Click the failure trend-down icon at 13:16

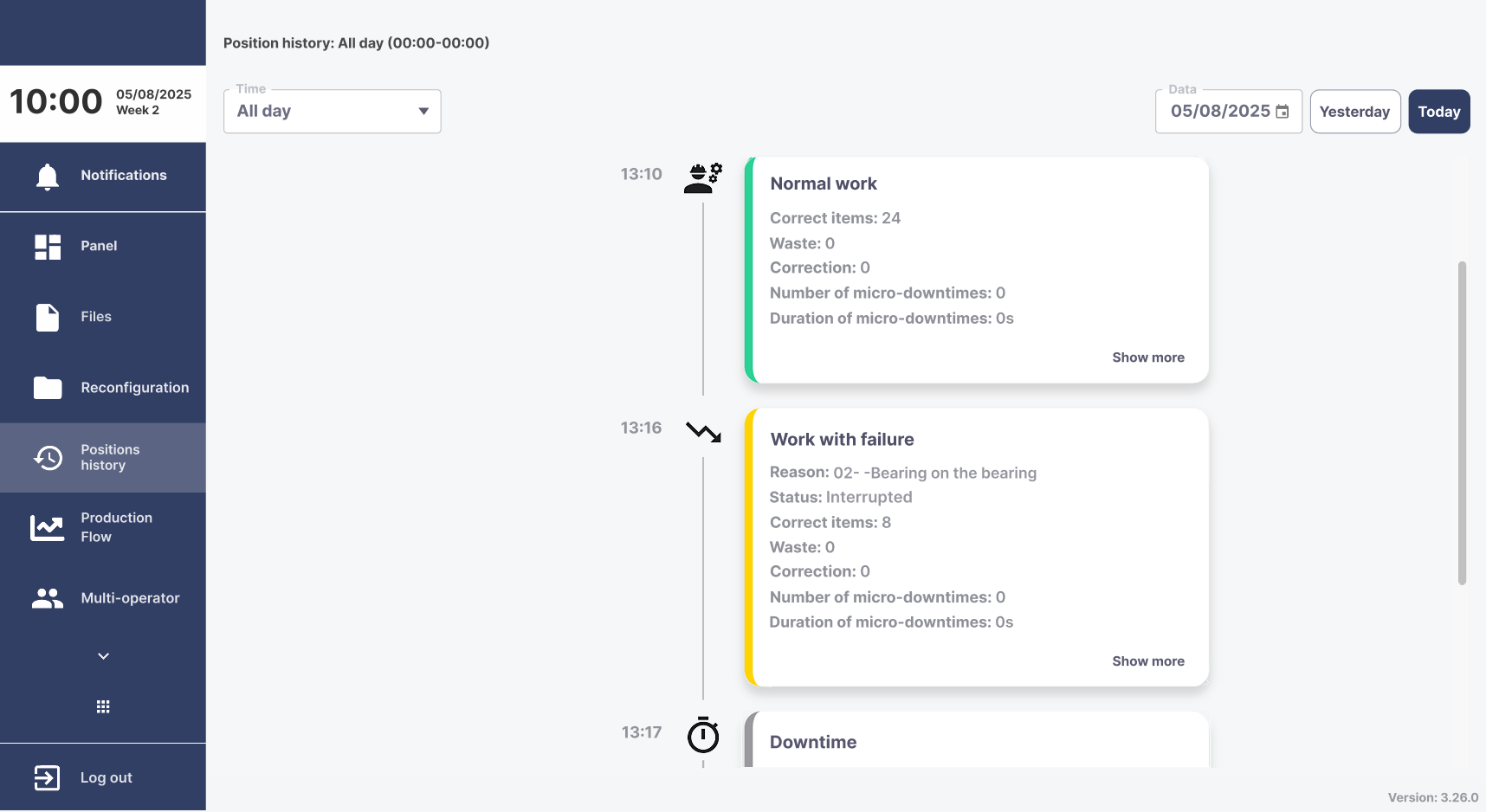[703, 431]
